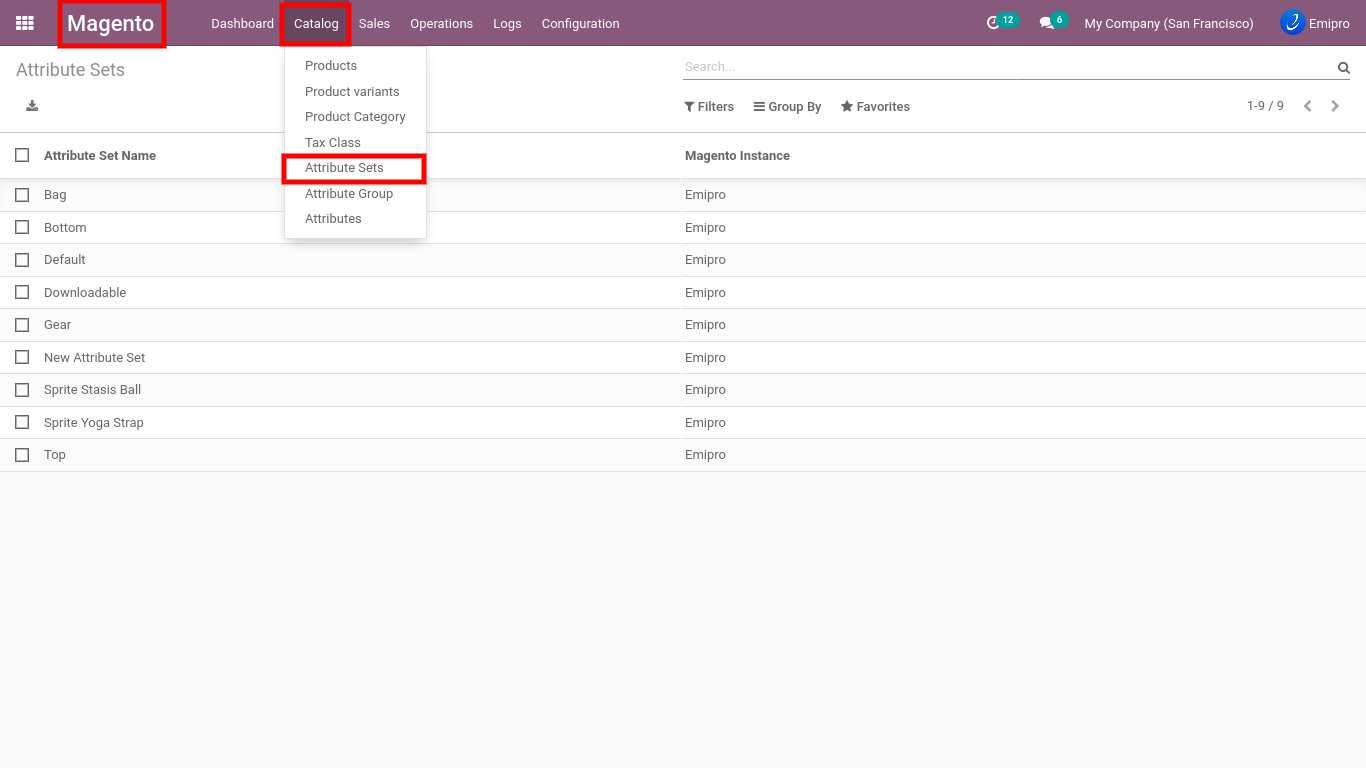Open the conversations chat icon with badge 6
The image size is (1366, 768).
pyautogui.click(x=1046, y=23)
